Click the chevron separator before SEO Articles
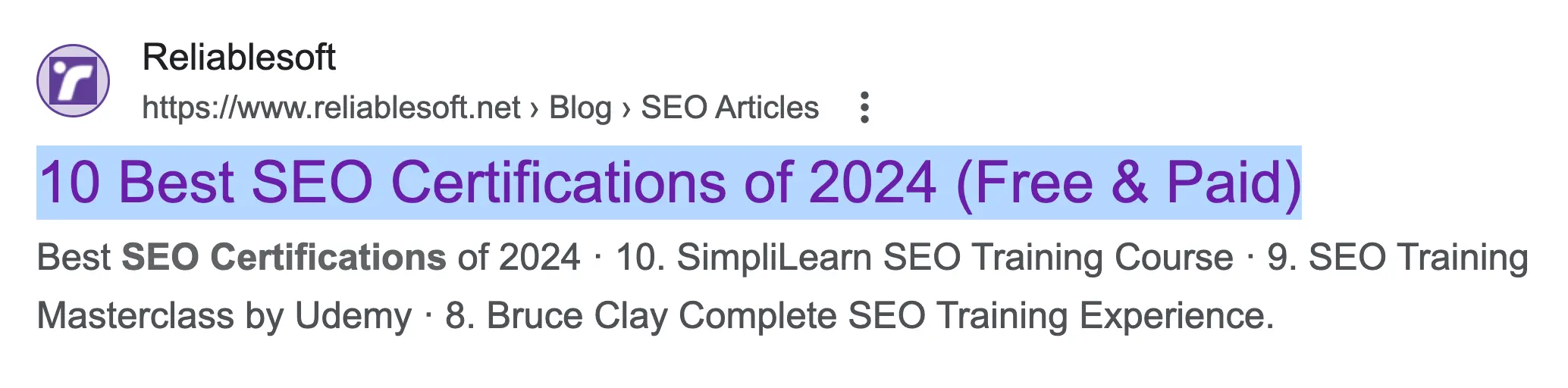The width and height of the screenshot is (1568, 388). tap(626, 109)
